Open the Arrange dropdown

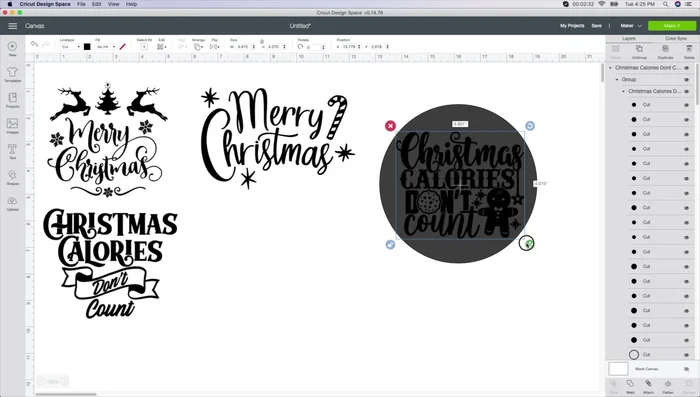click(x=198, y=46)
